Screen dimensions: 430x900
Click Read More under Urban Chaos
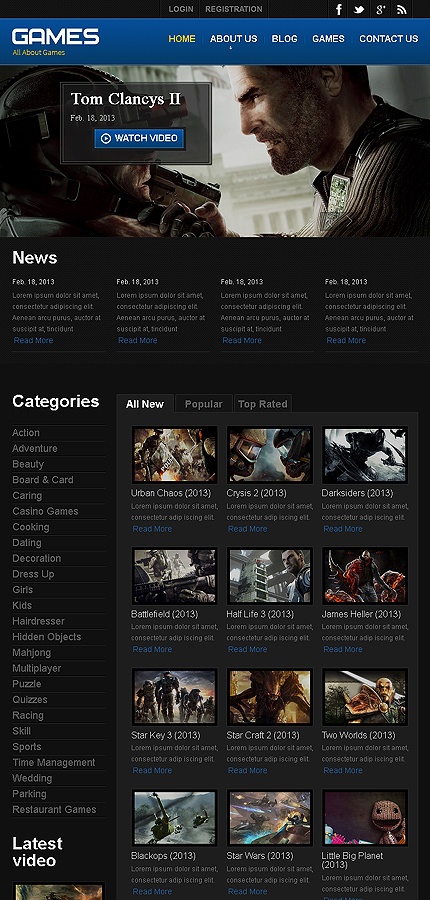coord(152,529)
